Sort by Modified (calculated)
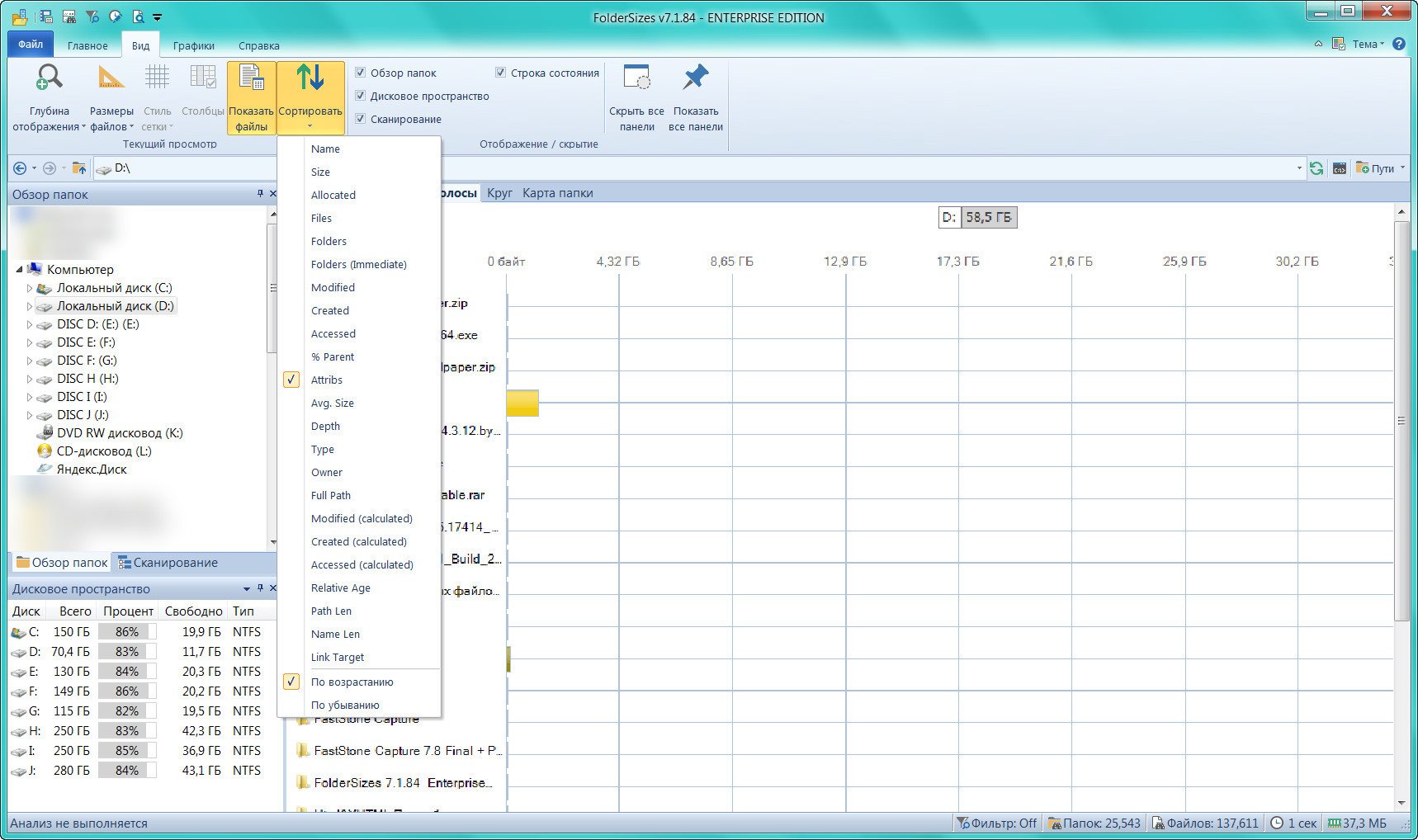The width and height of the screenshot is (1418, 840). 359,518
